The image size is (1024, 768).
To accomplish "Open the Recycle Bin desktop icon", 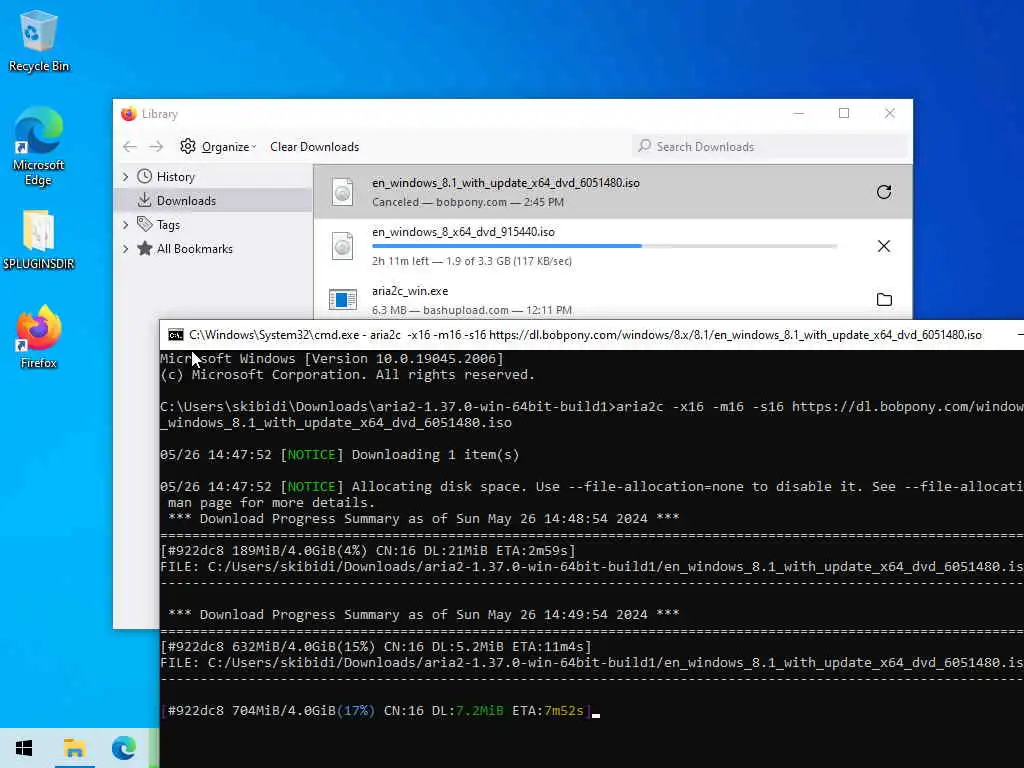I will click(x=39, y=42).
